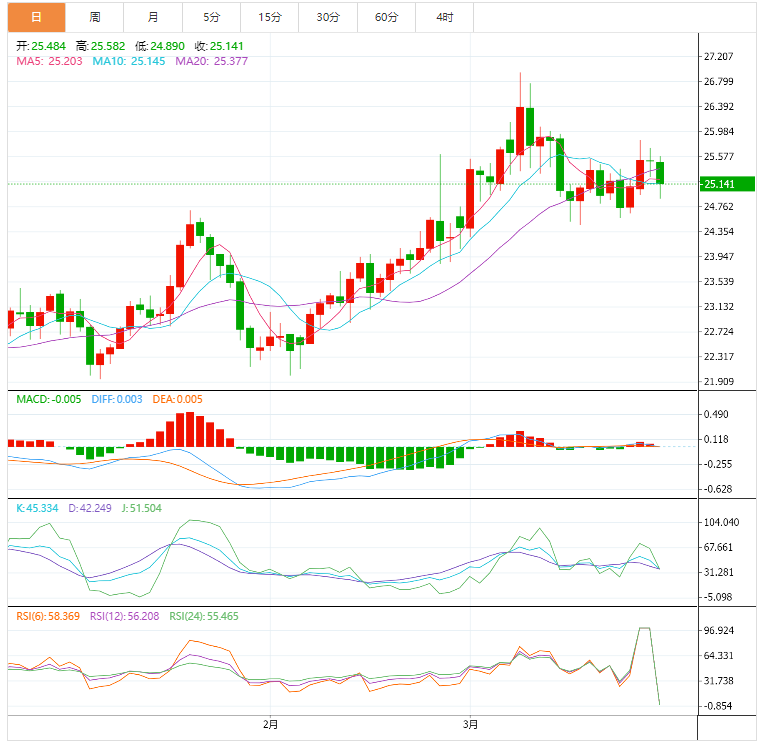Click the MA10: 25.145 legend
Image resolution: width=763 pixels, height=752 pixels.
coord(128,61)
